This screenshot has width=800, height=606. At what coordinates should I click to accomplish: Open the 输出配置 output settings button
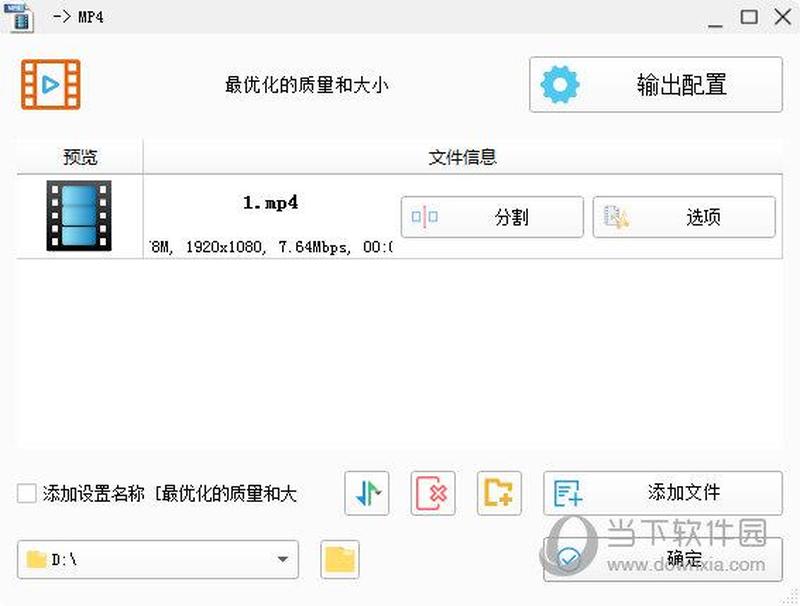(656, 84)
